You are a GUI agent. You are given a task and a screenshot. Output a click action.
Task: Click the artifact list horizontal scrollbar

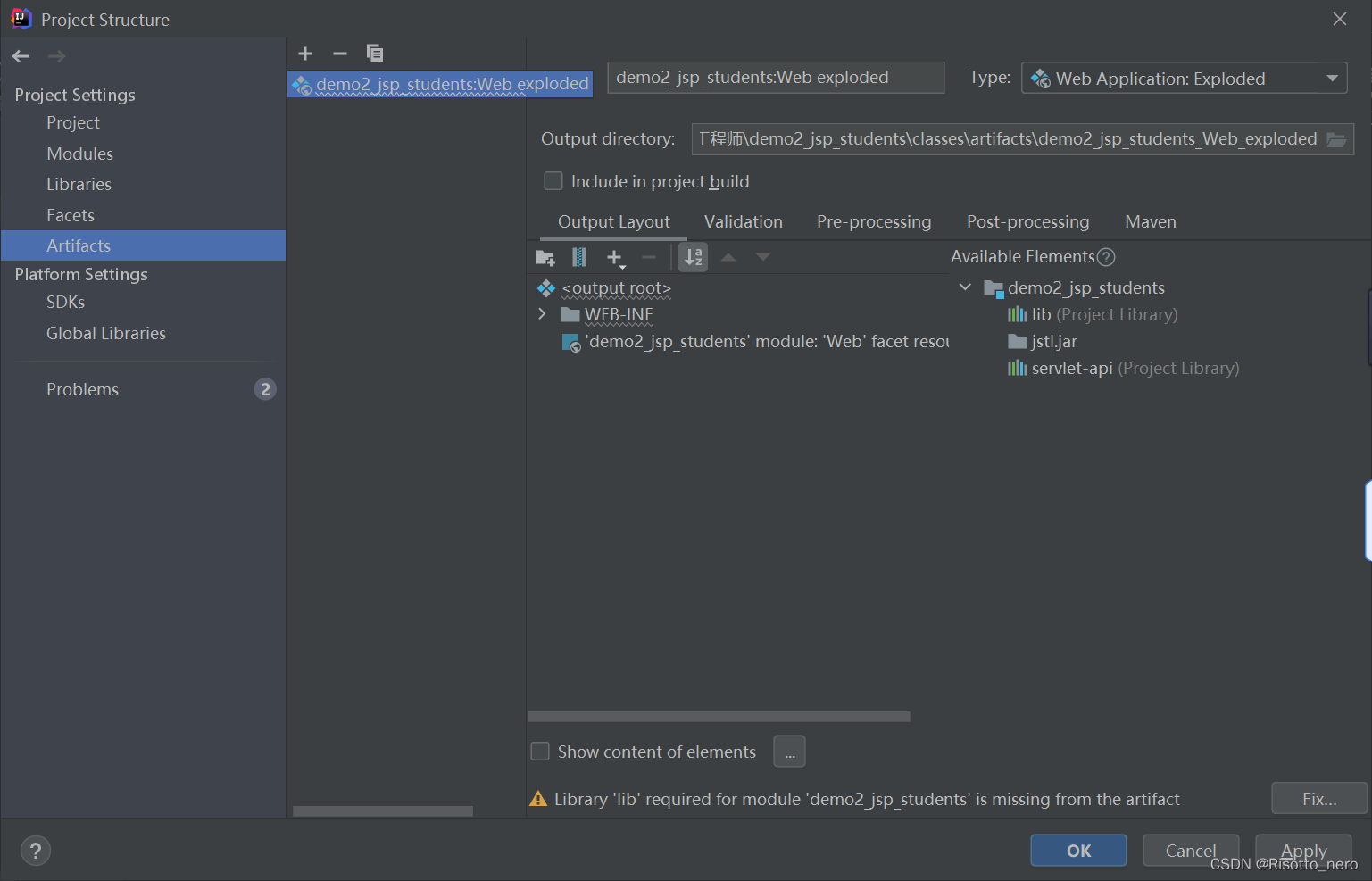tap(383, 811)
